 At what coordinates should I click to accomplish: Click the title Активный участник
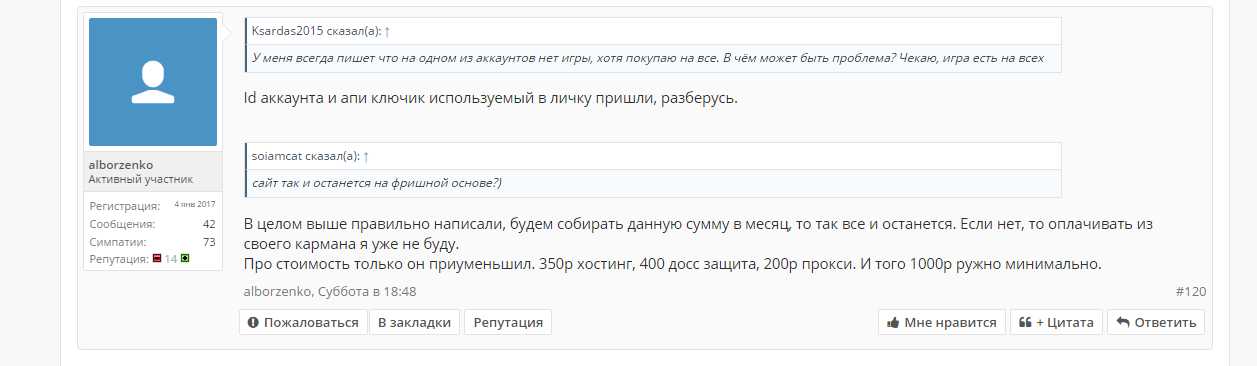(x=140, y=179)
